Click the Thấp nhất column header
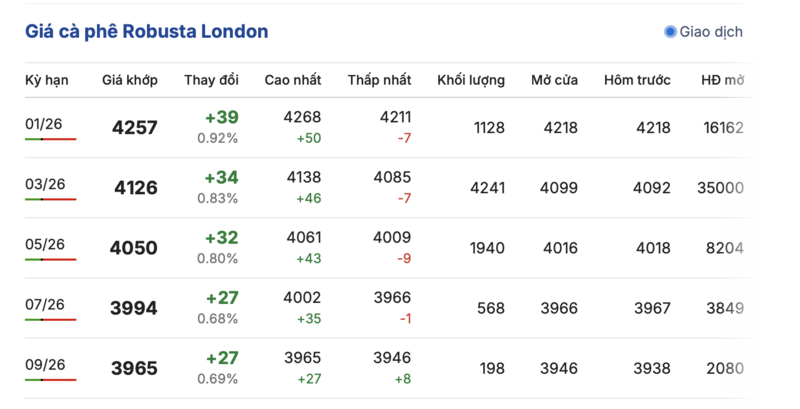This screenshot has width=800, height=409. tap(379, 80)
